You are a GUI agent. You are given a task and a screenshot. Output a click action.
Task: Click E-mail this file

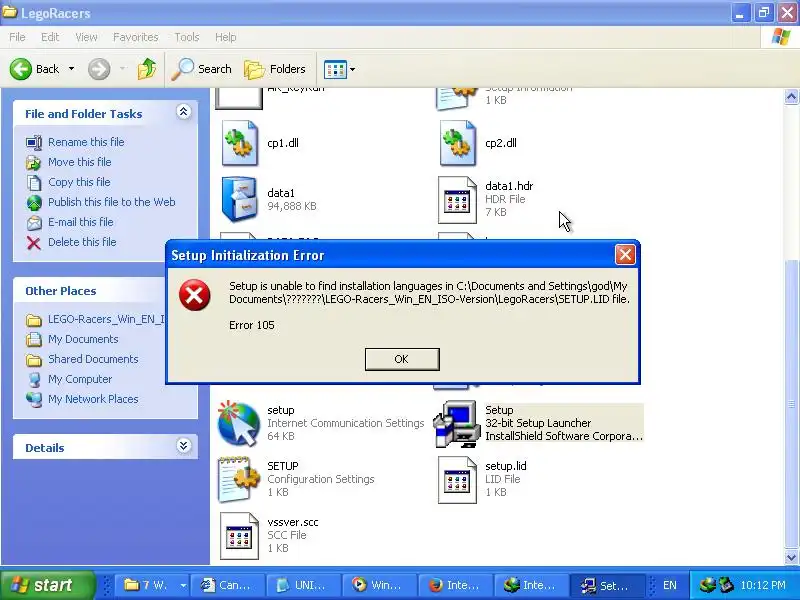(81, 222)
